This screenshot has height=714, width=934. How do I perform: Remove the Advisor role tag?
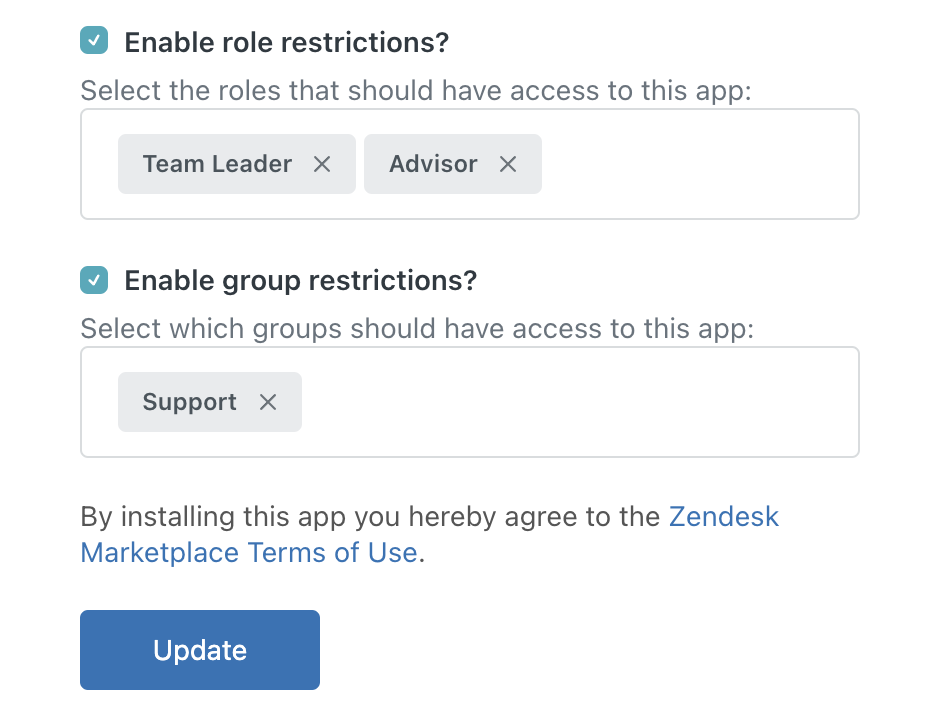[x=508, y=164]
